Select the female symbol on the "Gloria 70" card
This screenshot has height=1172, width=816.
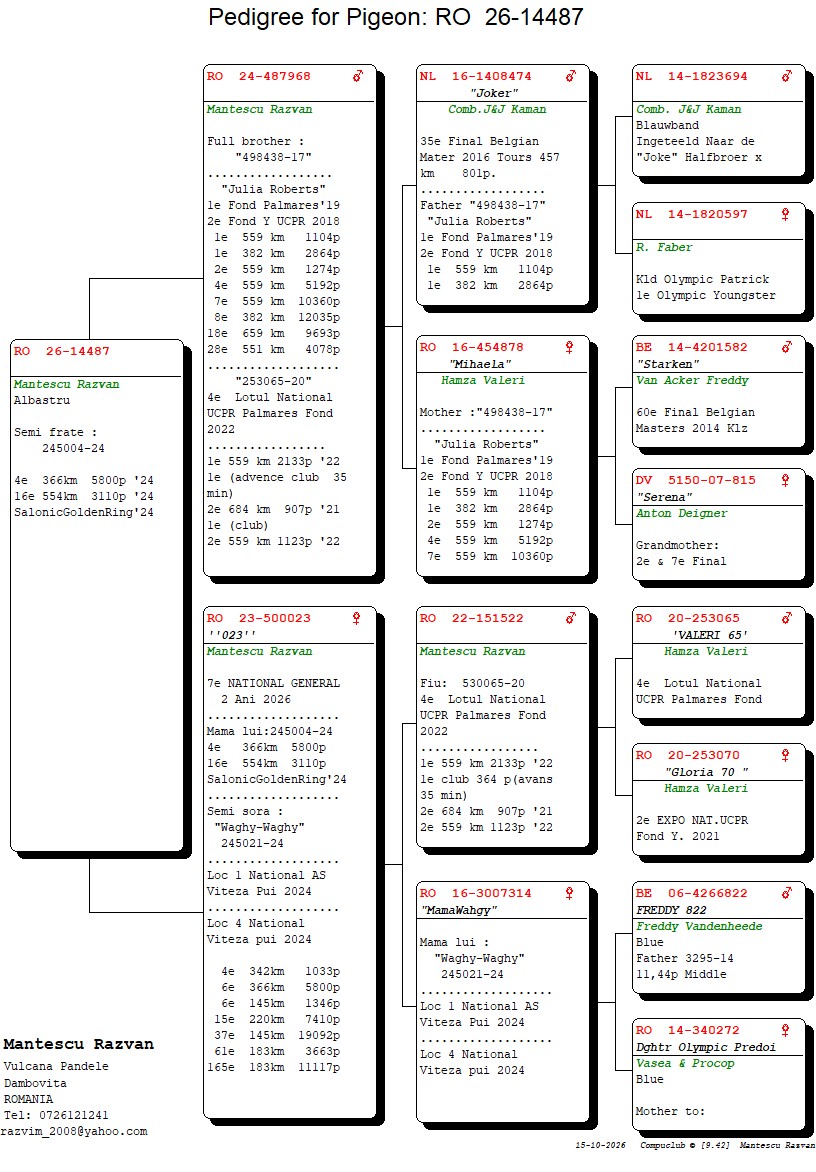pos(785,755)
